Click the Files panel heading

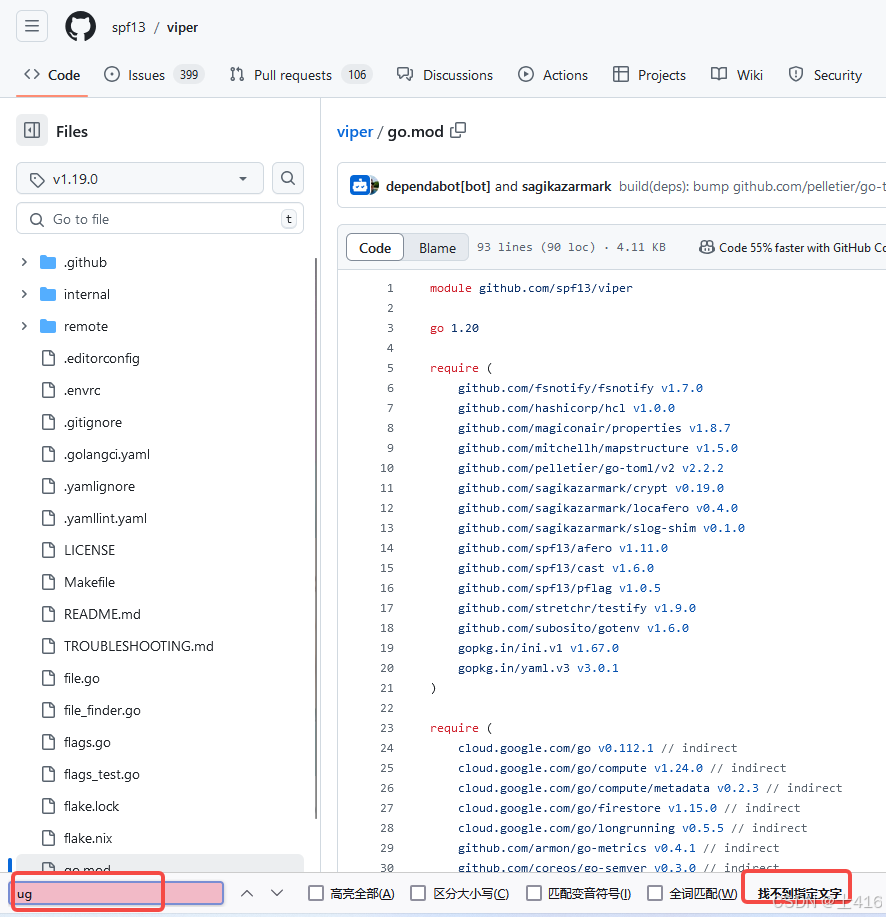tap(72, 132)
